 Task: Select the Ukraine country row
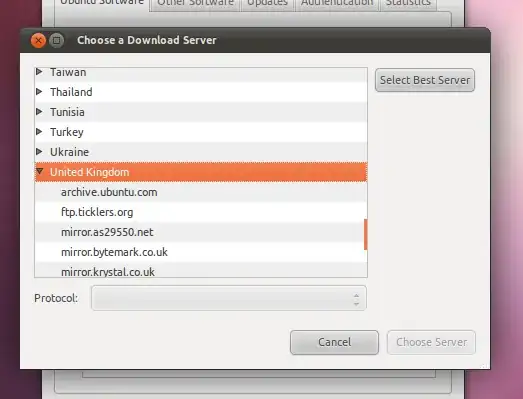click(201, 152)
